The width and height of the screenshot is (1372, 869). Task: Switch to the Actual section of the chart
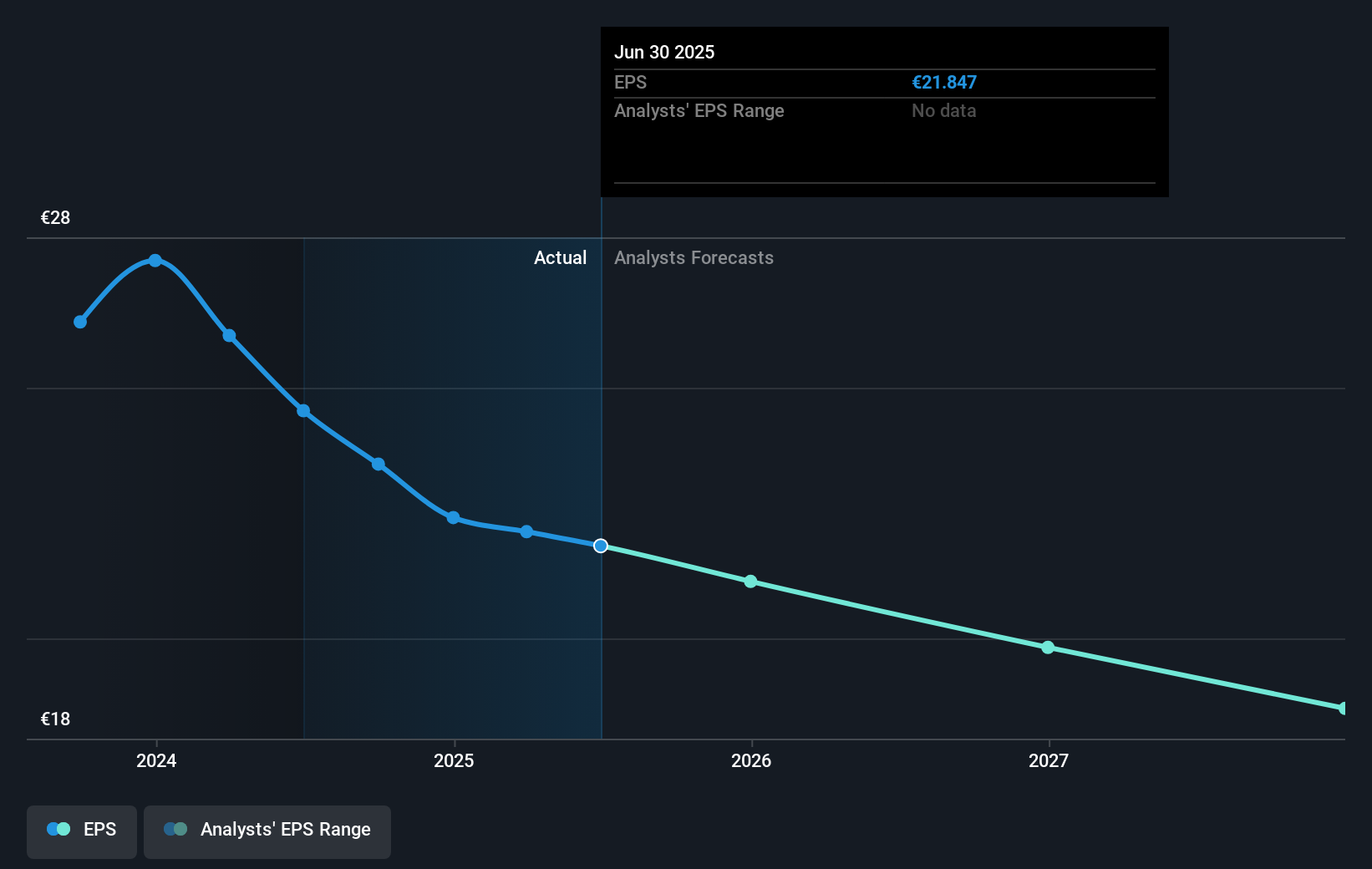click(x=560, y=257)
